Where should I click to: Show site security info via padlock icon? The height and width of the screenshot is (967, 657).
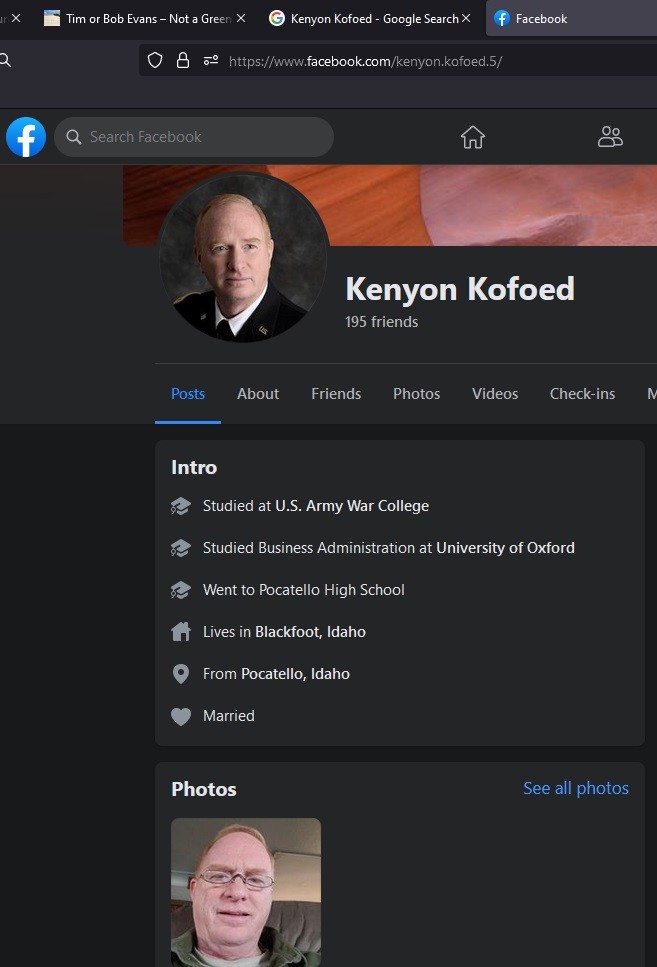pos(183,61)
